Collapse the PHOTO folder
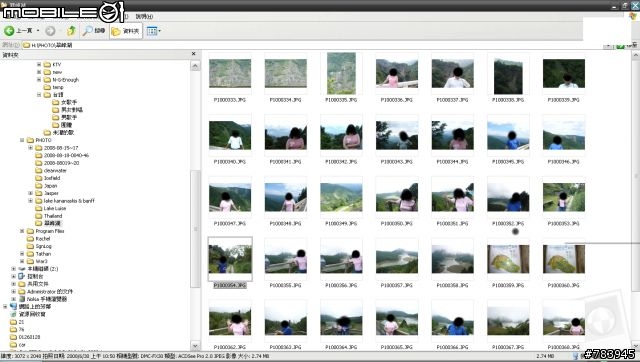The height and width of the screenshot is (362, 640). (22, 140)
